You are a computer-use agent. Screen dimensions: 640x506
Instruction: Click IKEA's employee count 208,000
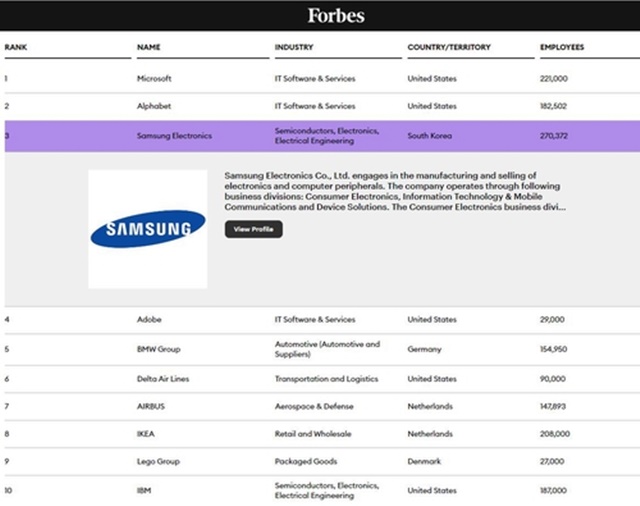pos(555,434)
